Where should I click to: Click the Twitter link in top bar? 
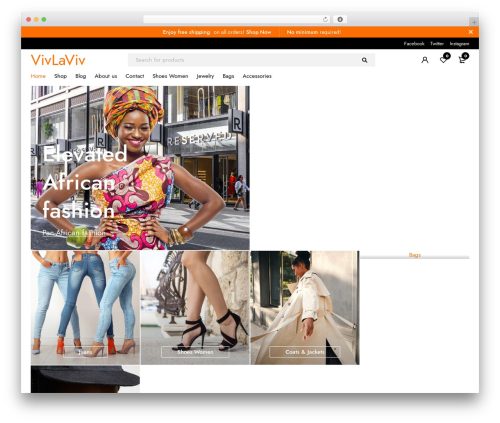pos(437,44)
